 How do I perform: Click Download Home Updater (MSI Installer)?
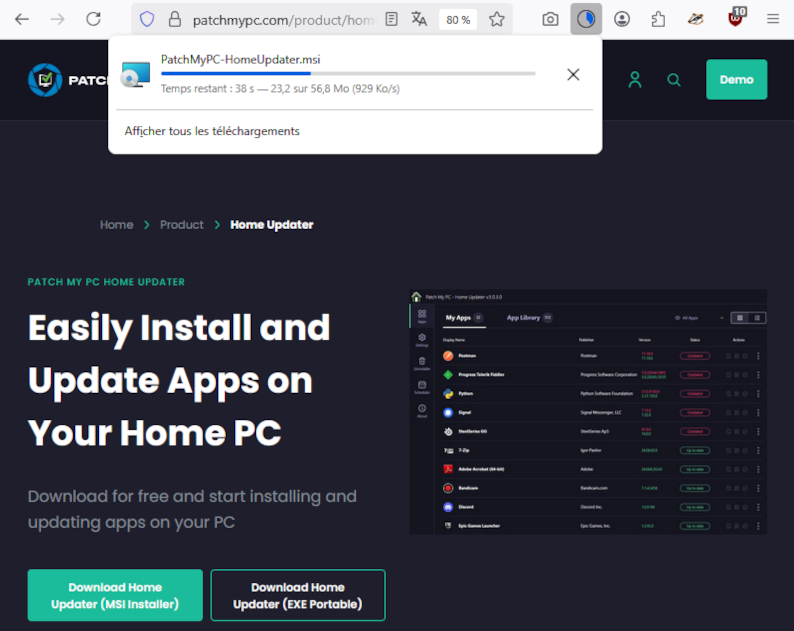[115, 595]
